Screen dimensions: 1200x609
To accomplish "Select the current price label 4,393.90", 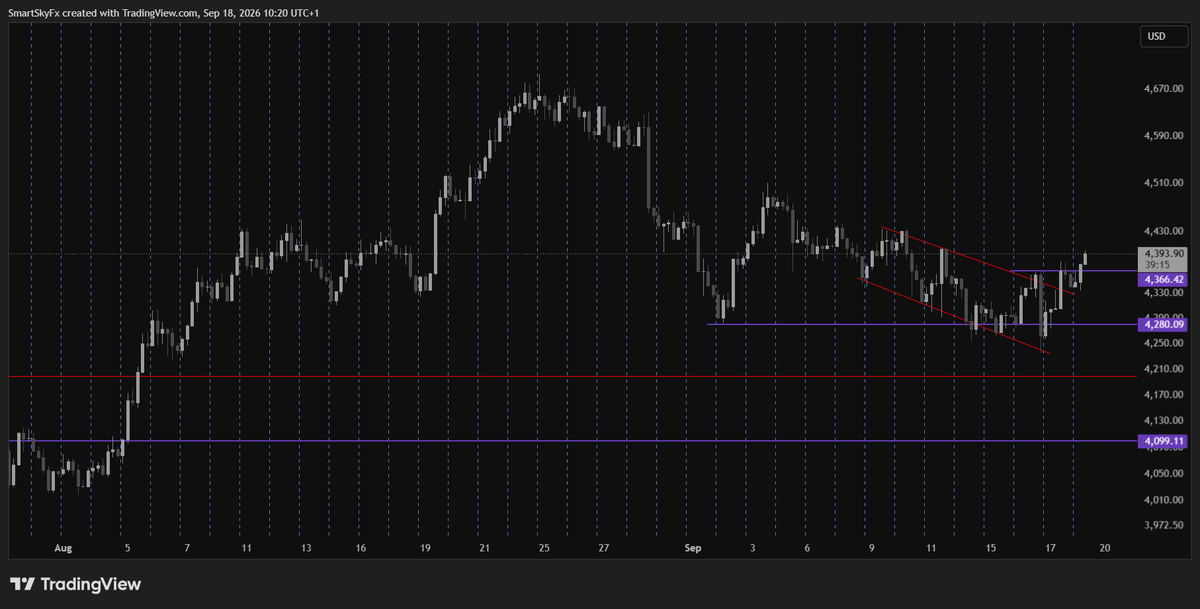I will click(x=1163, y=254).
